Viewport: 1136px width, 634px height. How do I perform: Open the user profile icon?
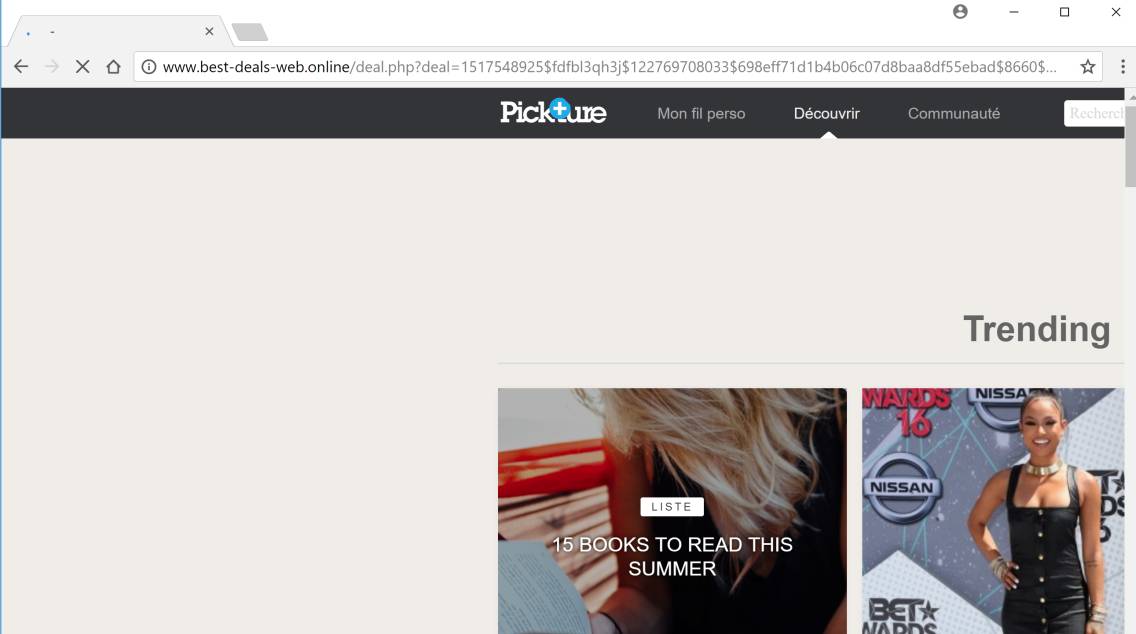960,12
